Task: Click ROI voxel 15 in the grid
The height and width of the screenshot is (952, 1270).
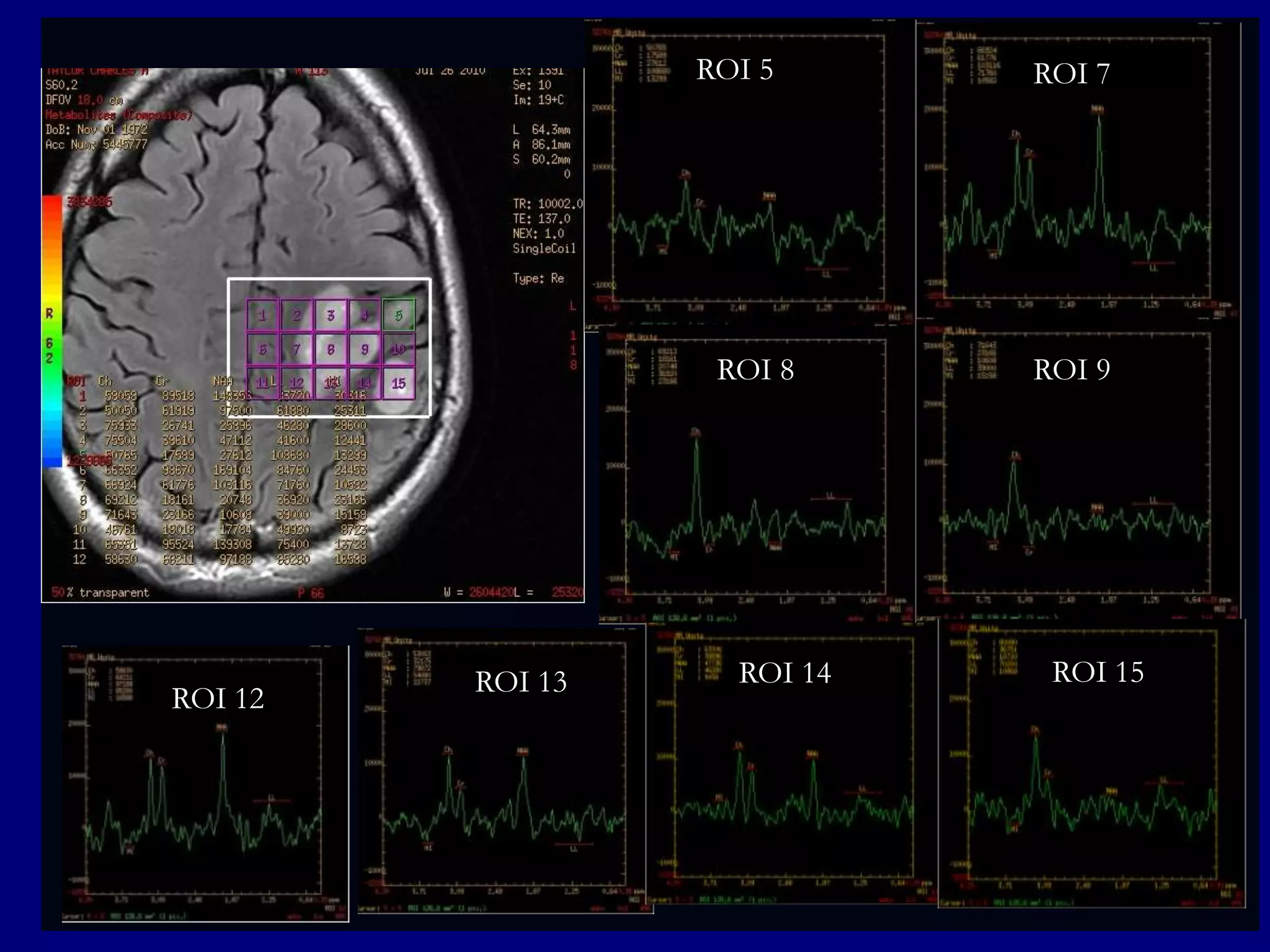Action: [398, 383]
